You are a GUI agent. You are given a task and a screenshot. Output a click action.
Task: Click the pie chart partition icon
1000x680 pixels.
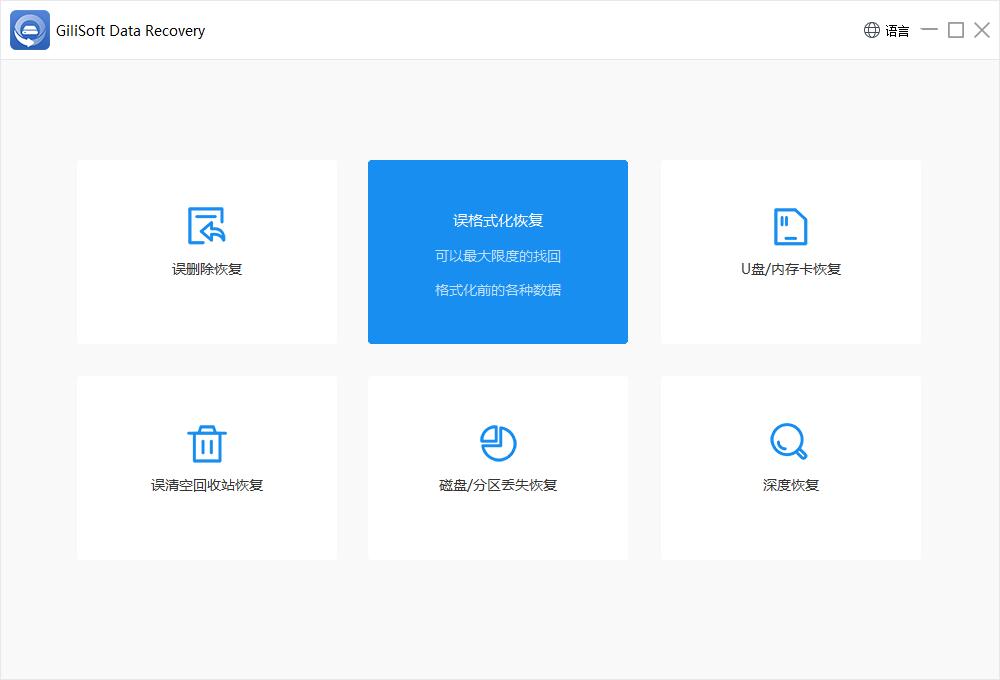click(x=498, y=442)
